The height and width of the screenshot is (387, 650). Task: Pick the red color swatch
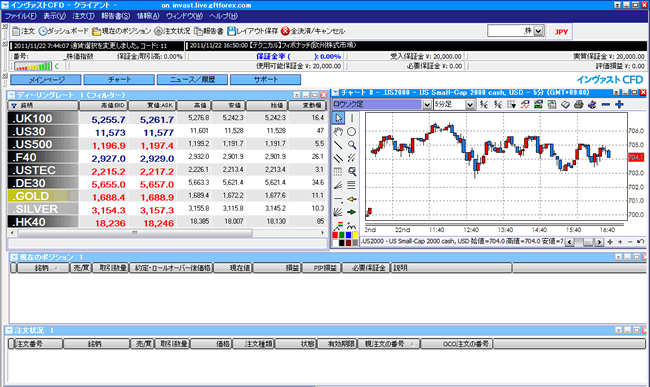click(x=335, y=235)
